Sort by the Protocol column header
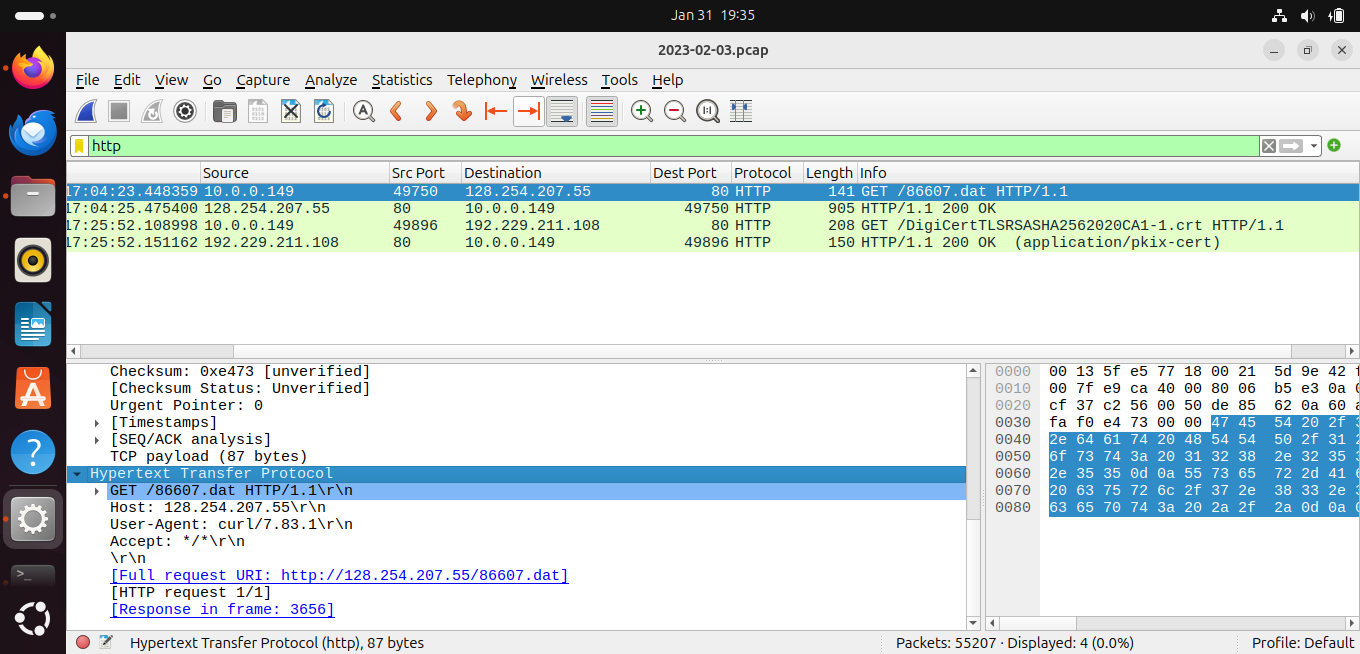 coord(767,173)
